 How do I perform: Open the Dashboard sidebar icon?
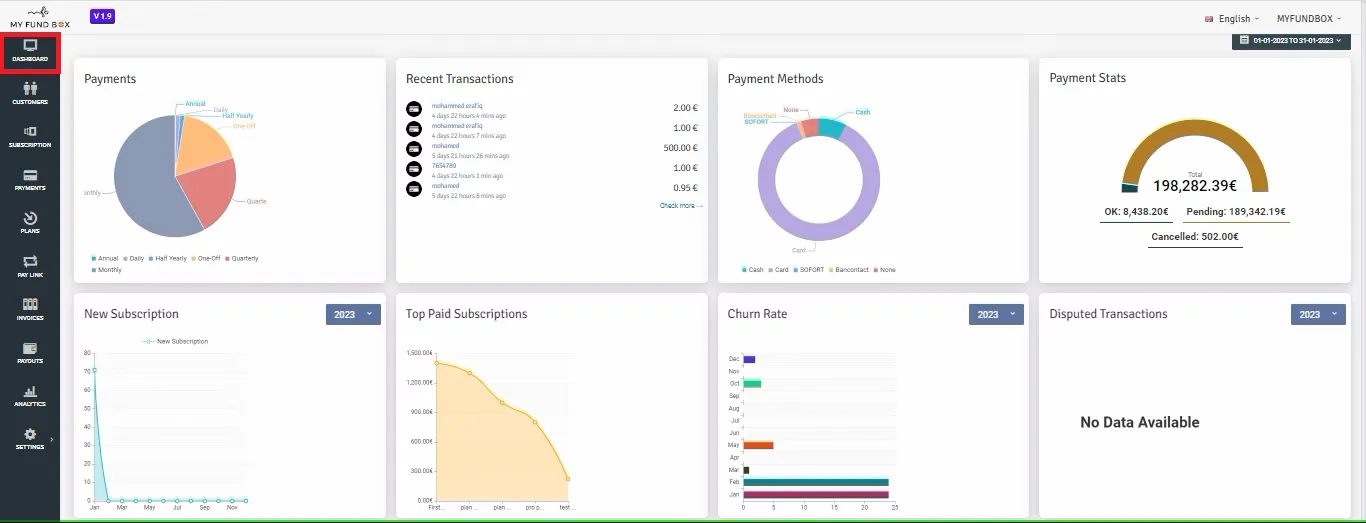click(x=30, y=46)
